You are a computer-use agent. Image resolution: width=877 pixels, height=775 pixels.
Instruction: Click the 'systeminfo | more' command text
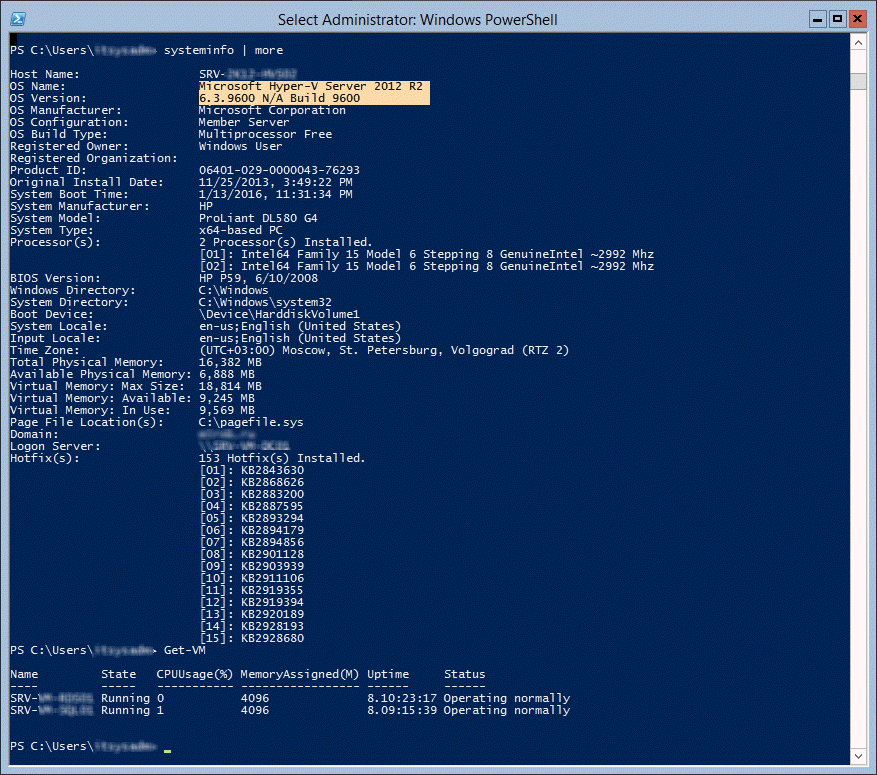223,50
